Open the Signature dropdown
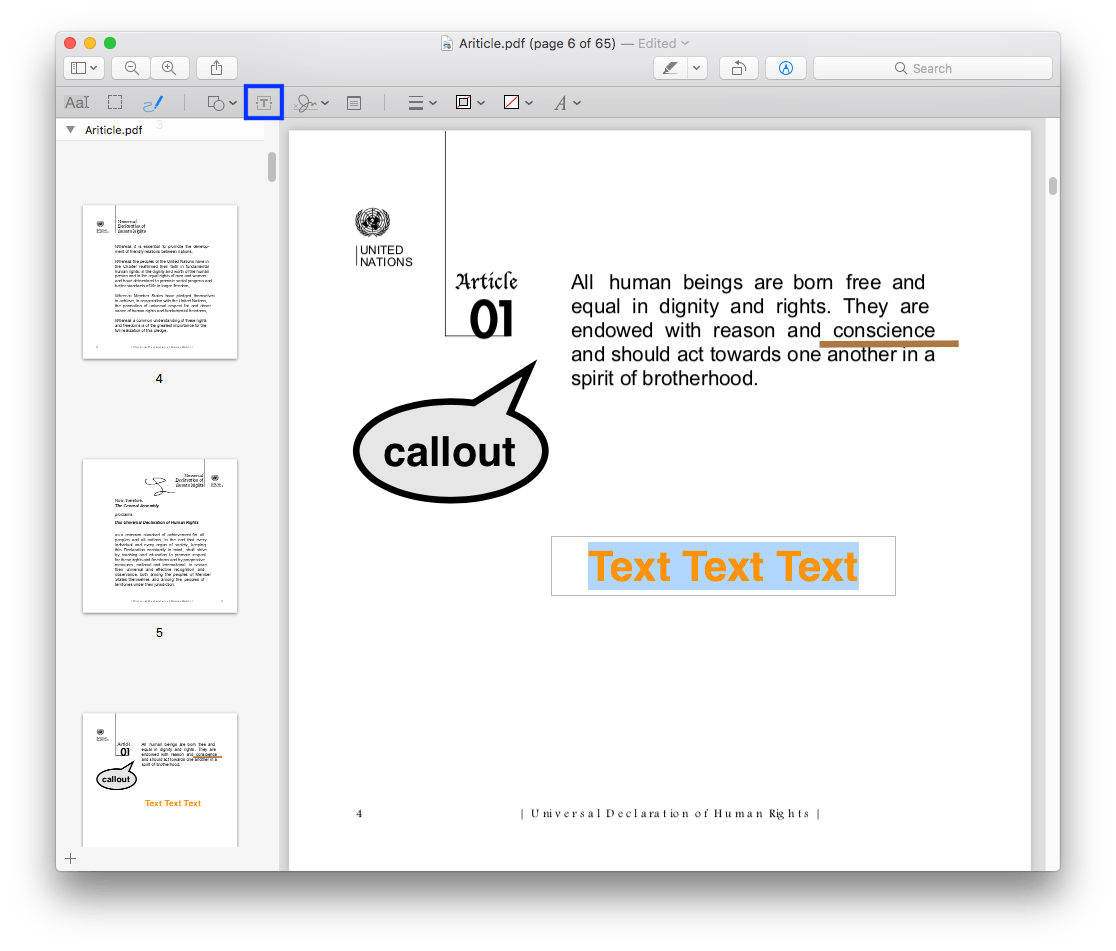The height and width of the screenshot is (951, 1116). point(313,101)
